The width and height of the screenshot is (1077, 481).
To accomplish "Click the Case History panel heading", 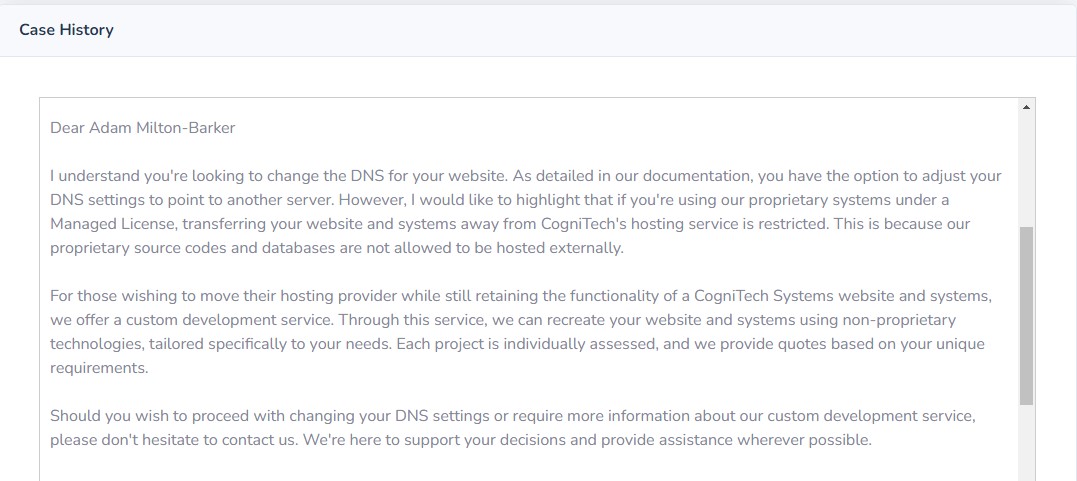I will [66, 30].
